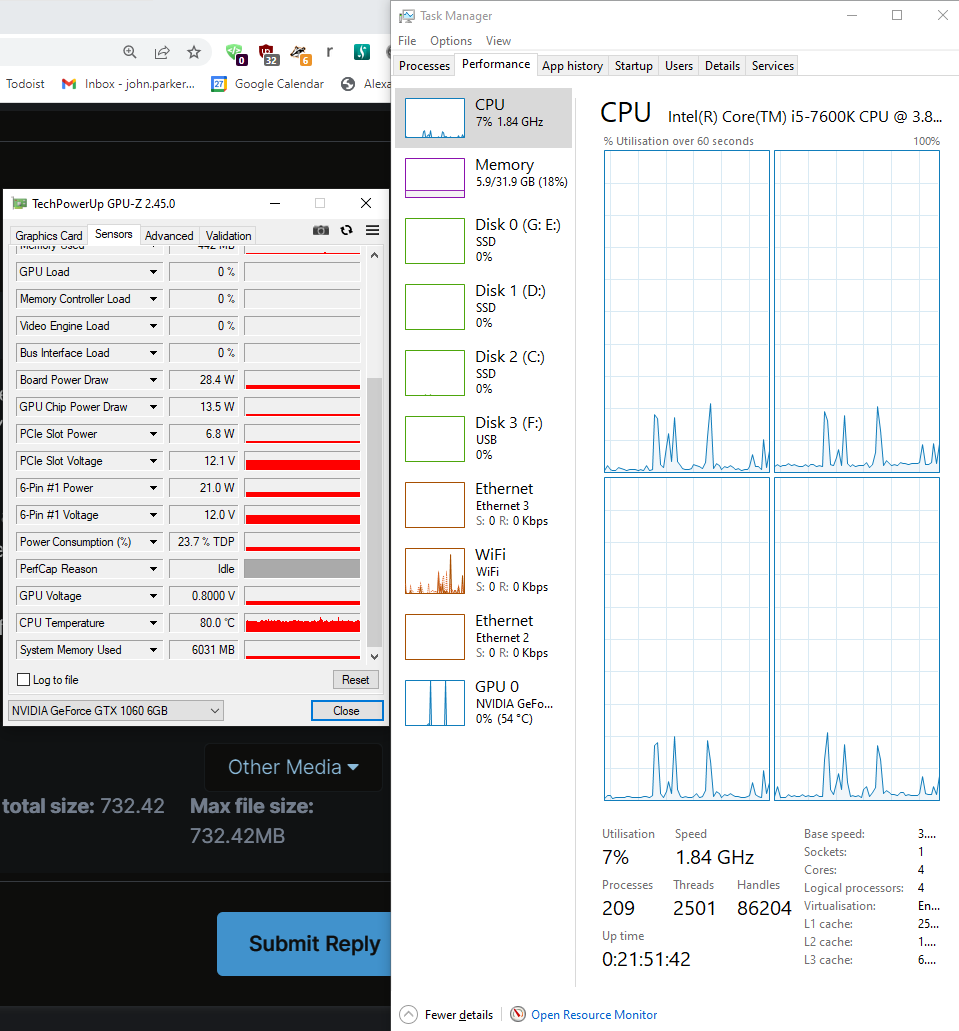The width and height of the screenshot is (959, 1031).
Task: Click Submit Reply button
Action: 305,944
